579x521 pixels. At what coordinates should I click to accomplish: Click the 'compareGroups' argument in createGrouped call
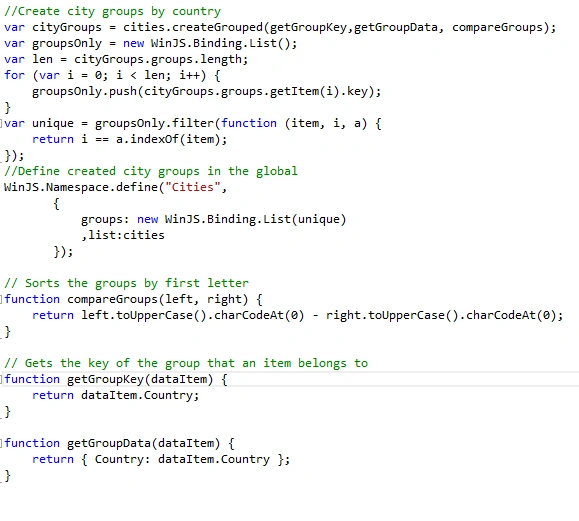click(497, 27)
